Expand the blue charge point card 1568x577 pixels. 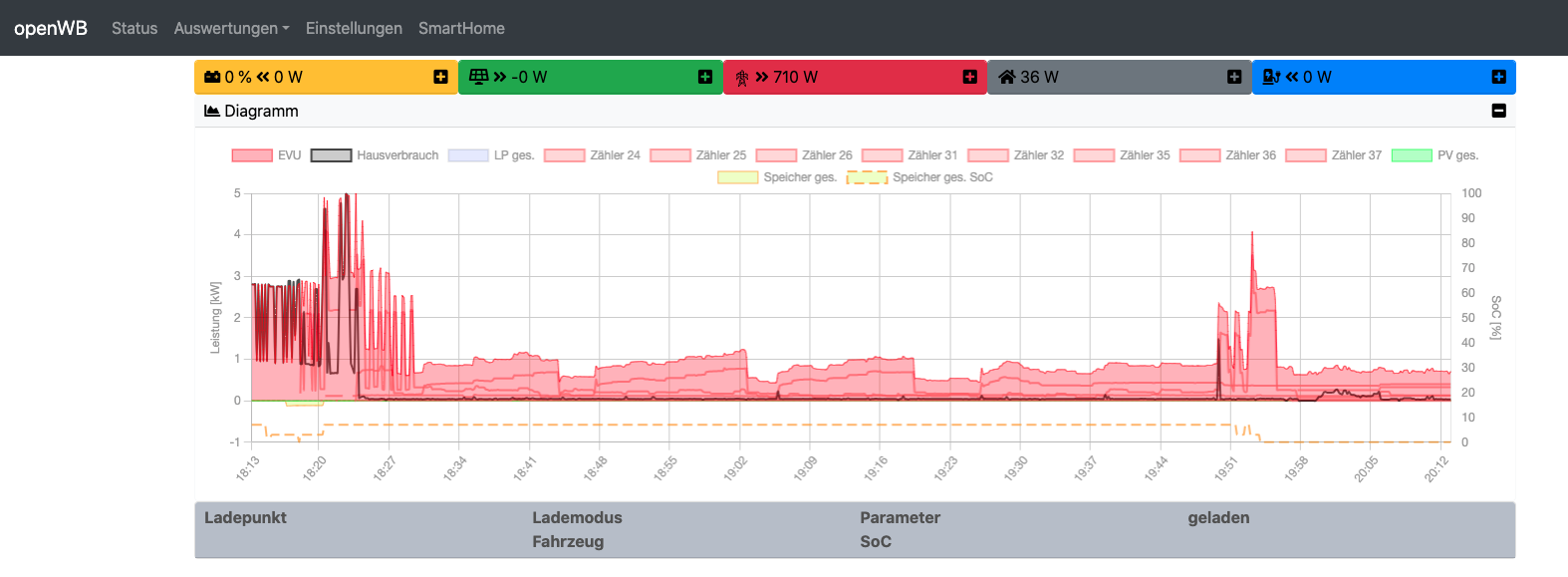pos(1498,77)
